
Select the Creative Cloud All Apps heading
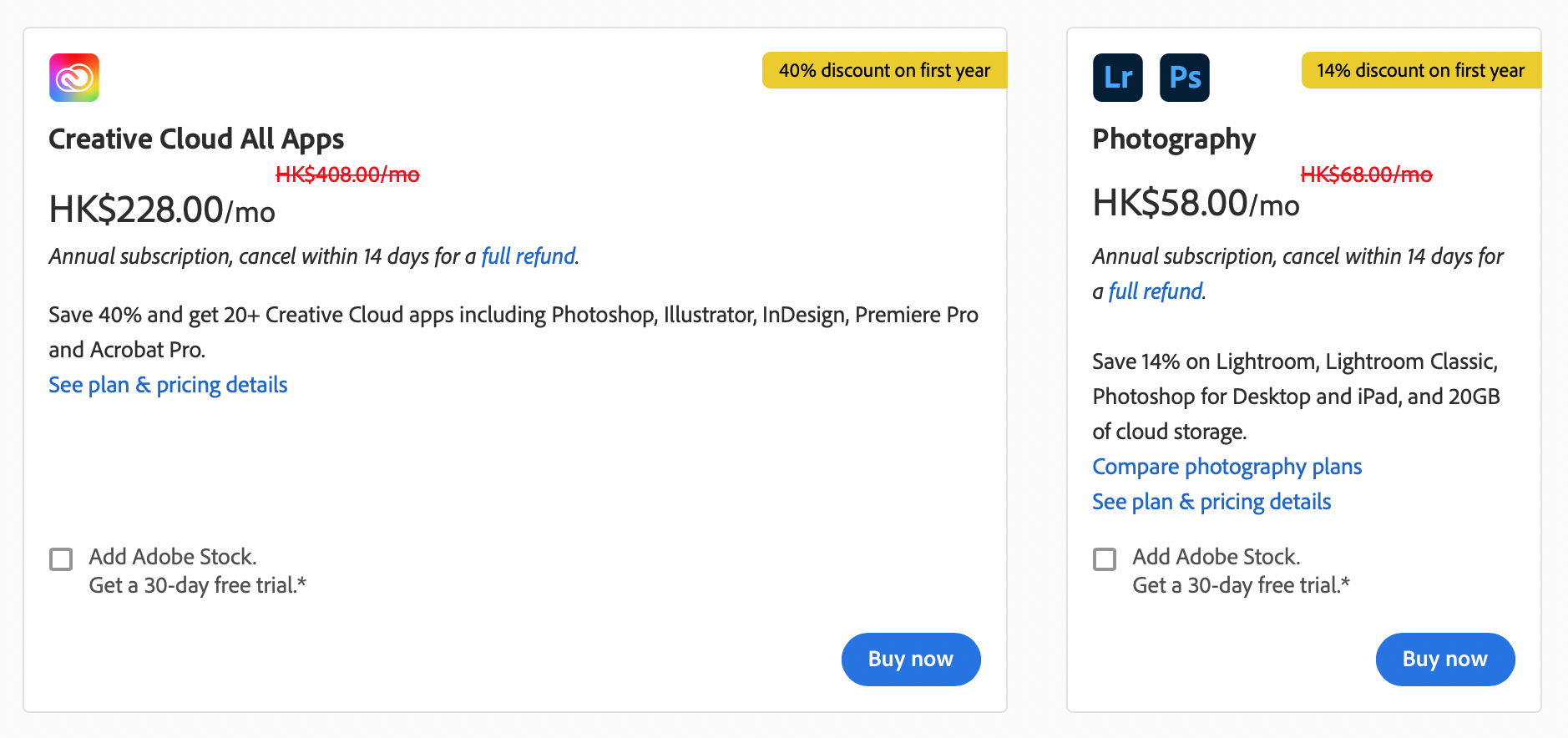(x=196, y=139)
